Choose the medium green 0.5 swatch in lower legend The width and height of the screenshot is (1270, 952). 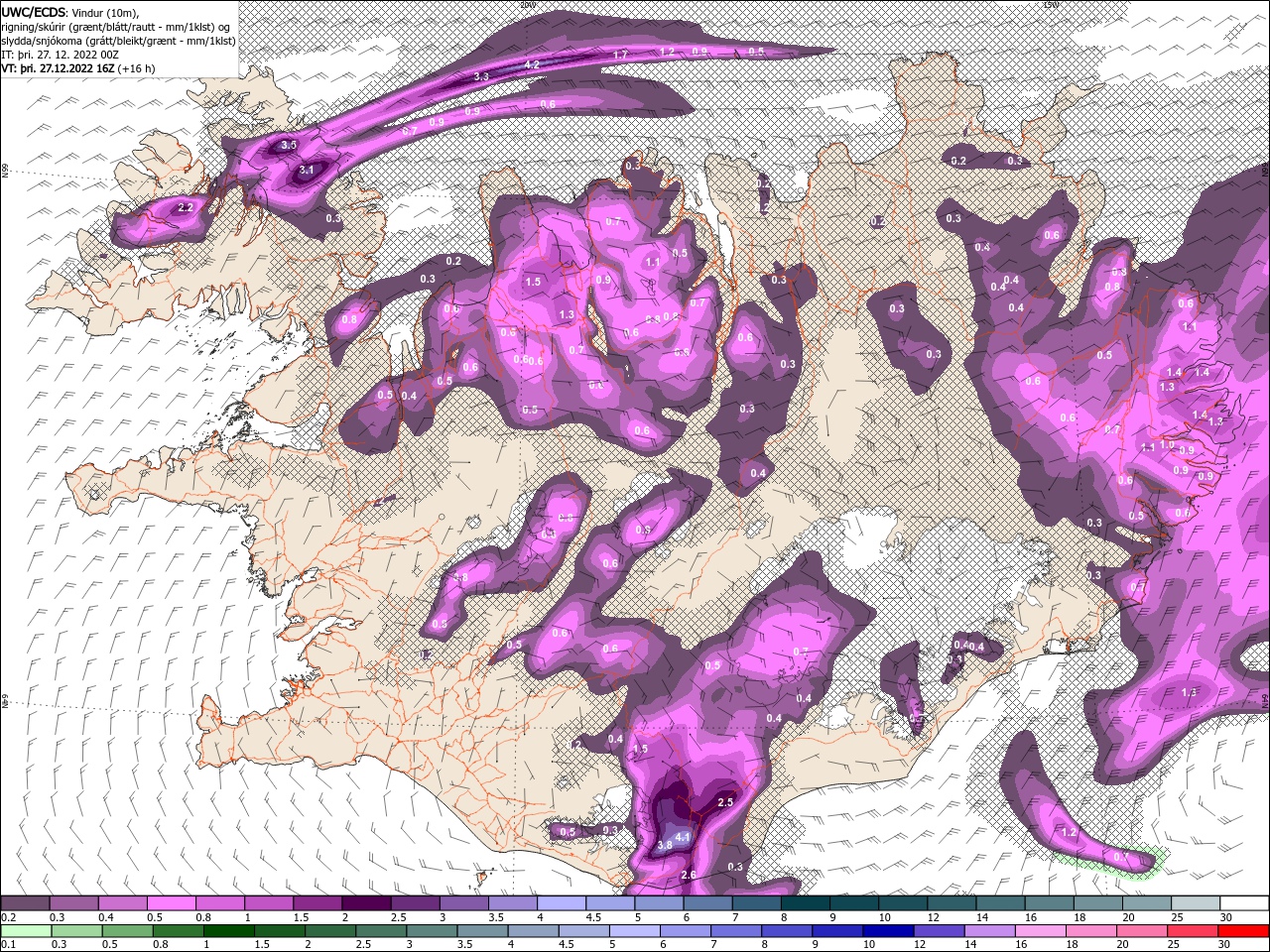click(128, 931)
